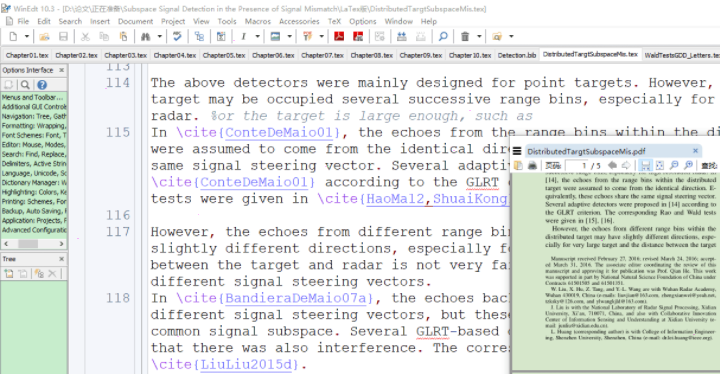This screenshot has height=374, width=720.
Task: Open the Insert menu
Action: (100, 21)
